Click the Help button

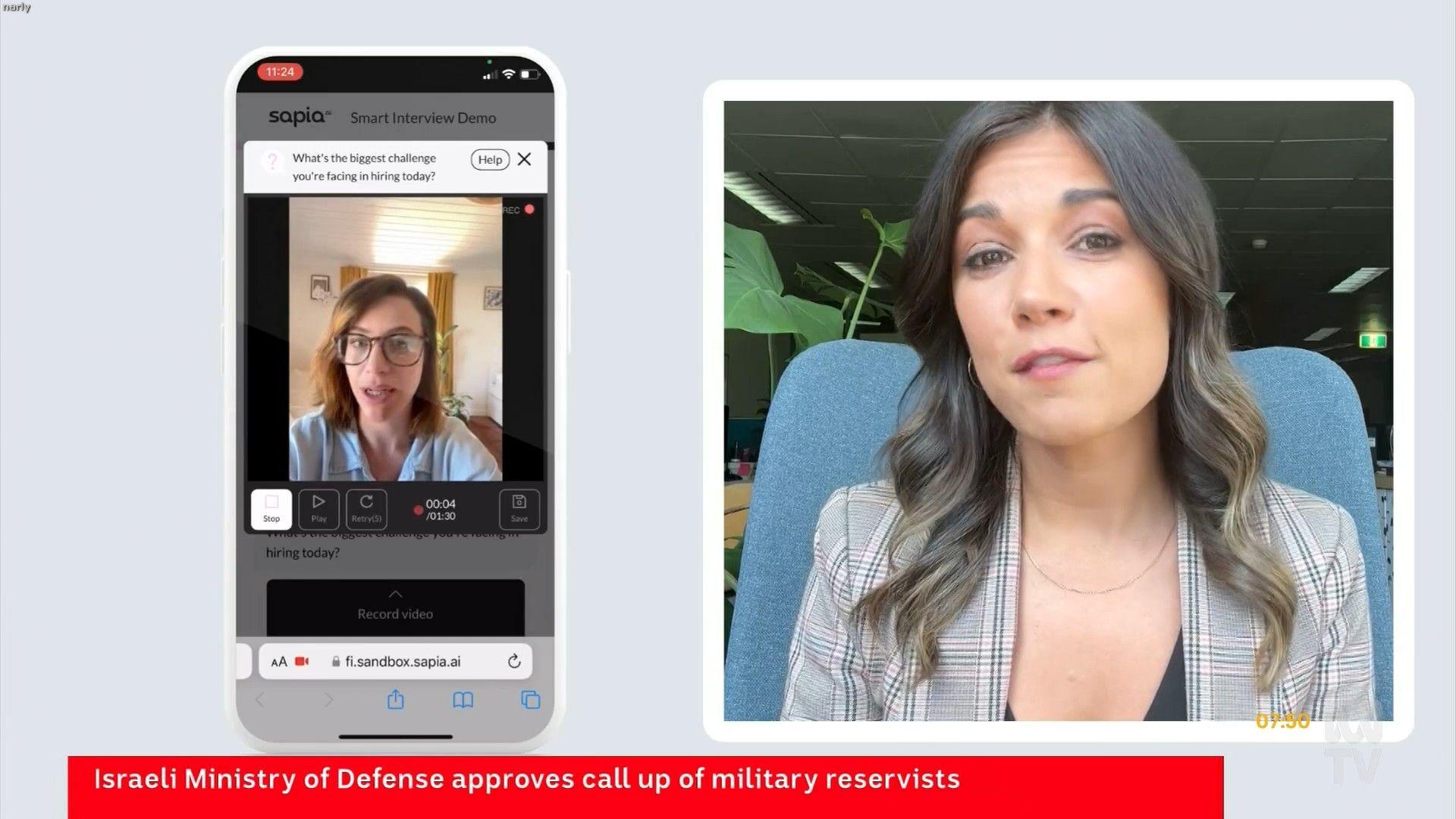coord(490,159)
